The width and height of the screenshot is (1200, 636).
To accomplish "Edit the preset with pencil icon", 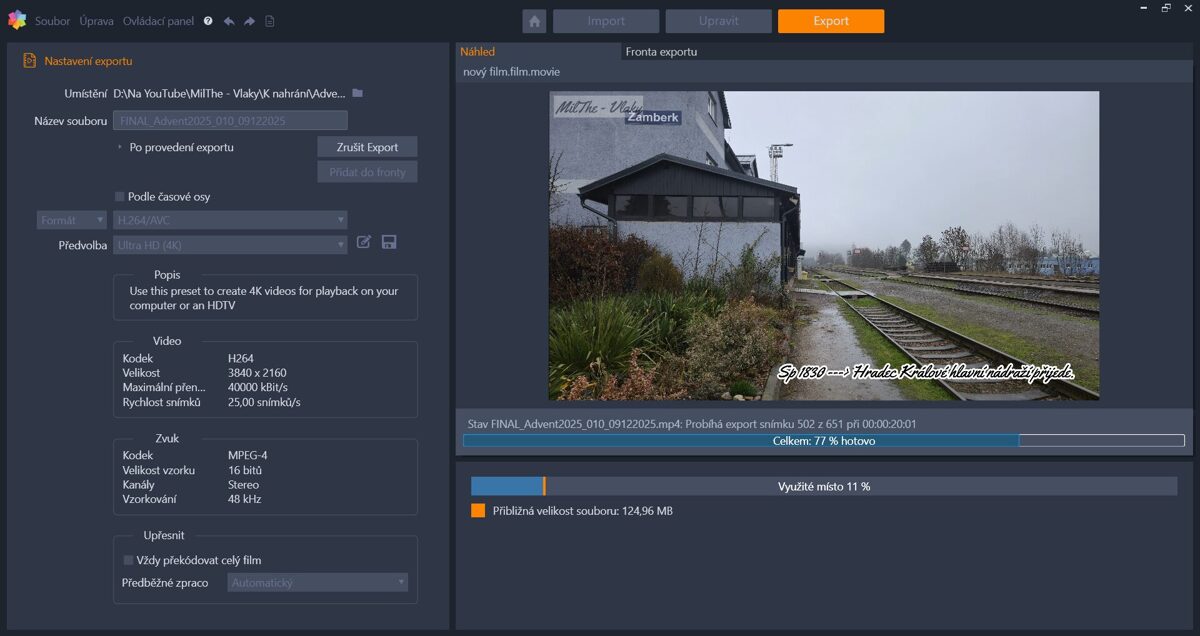I will click(x=364, y=242).
